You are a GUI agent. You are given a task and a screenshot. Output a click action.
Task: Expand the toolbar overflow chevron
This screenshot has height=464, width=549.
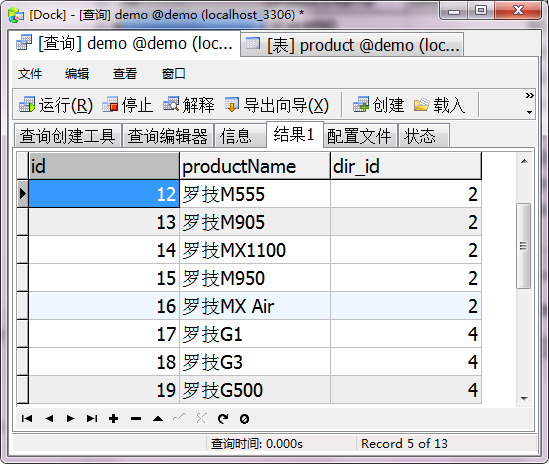point(529,96)
